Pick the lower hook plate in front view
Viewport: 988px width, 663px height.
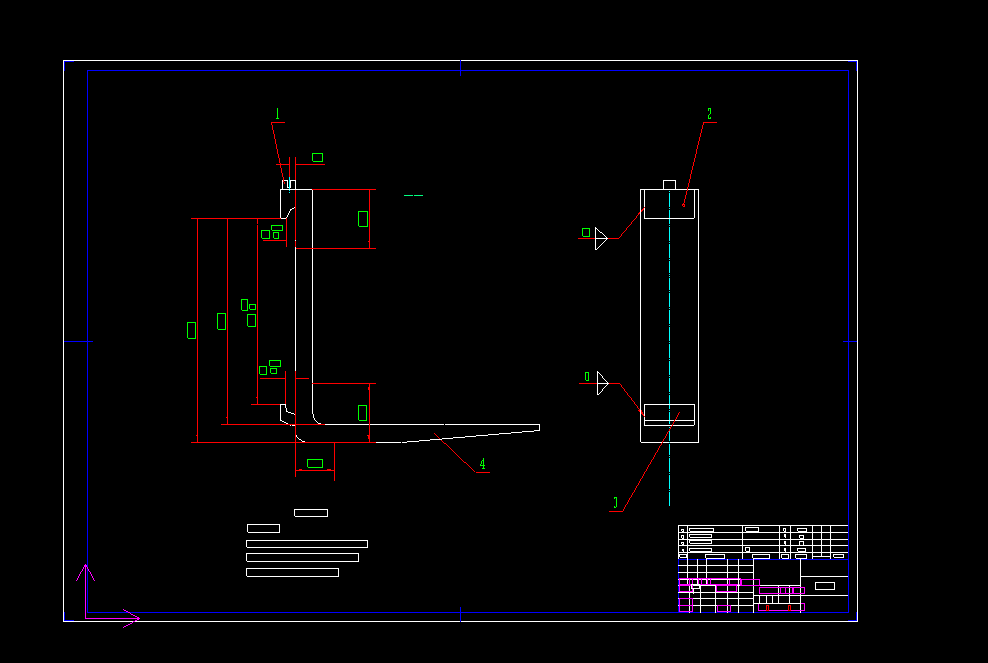coord(669,415)
